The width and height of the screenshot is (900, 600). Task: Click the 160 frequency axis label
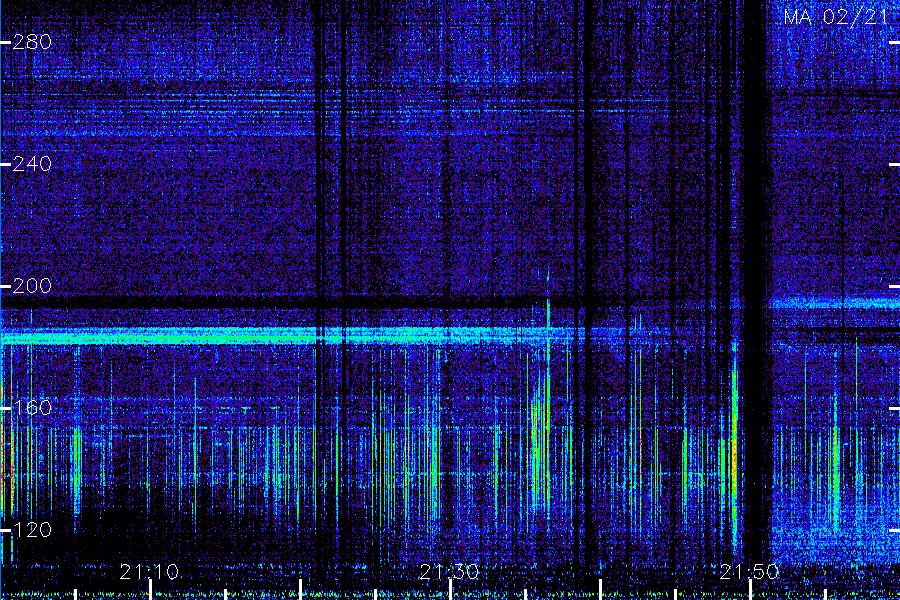coord(32,408)
